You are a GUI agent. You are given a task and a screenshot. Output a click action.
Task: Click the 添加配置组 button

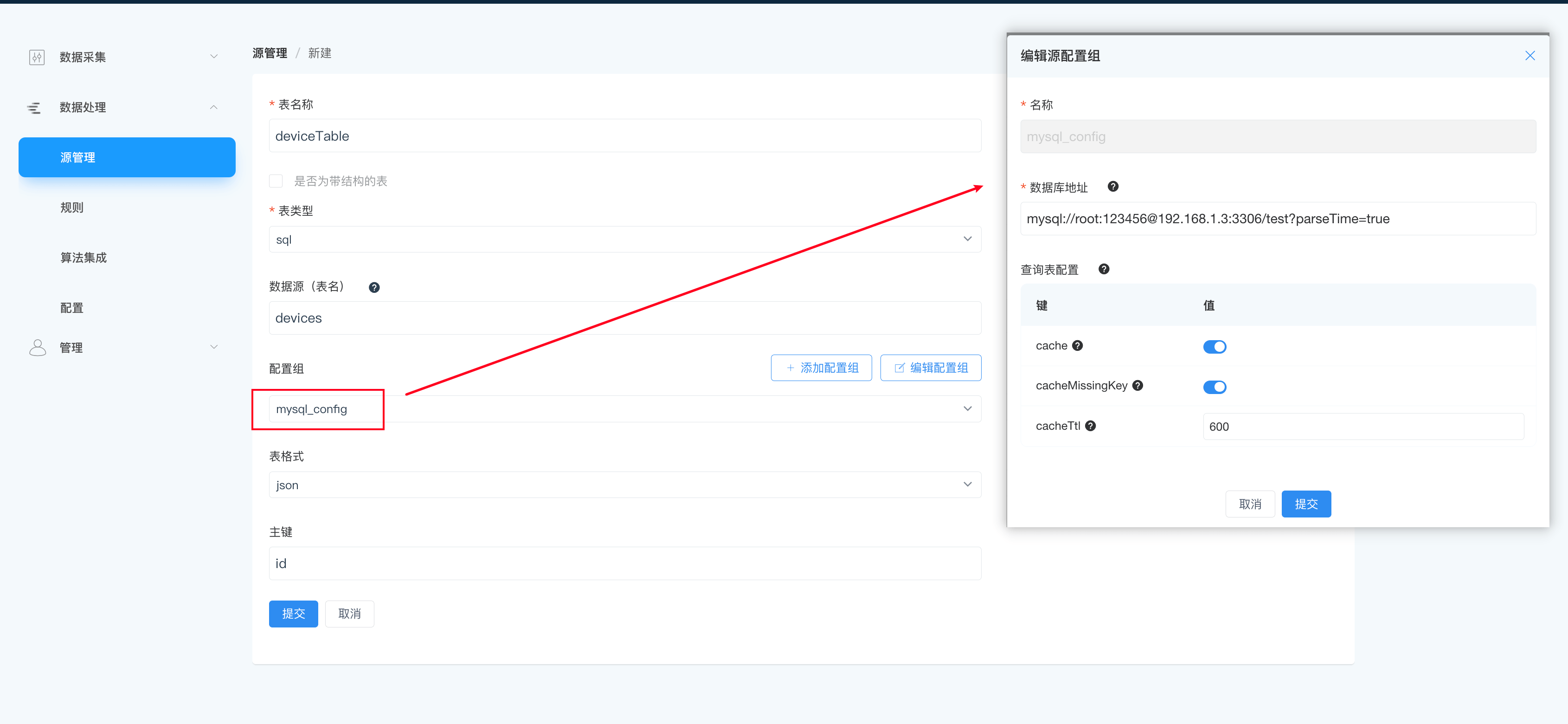click(x=821, y=368)
